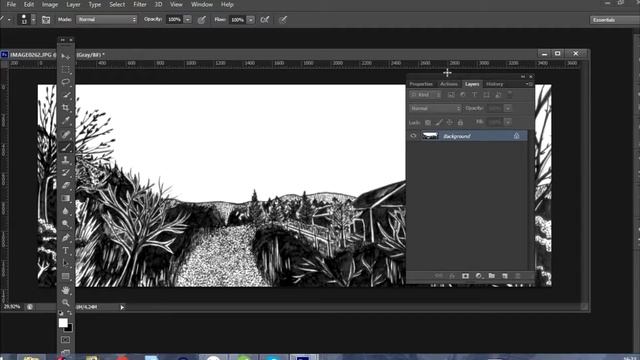Toggle lock transparent pixels in Layers panel

point(427,122)
